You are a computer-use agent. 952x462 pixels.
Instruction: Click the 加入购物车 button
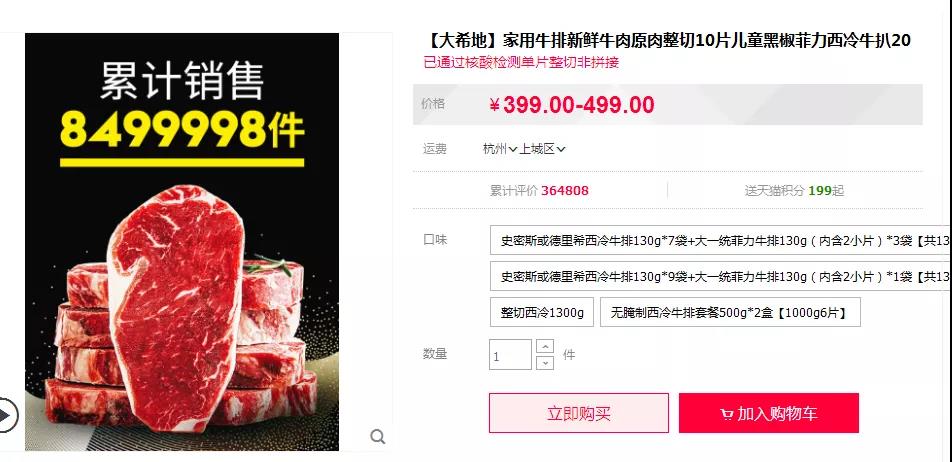point(769,413)
